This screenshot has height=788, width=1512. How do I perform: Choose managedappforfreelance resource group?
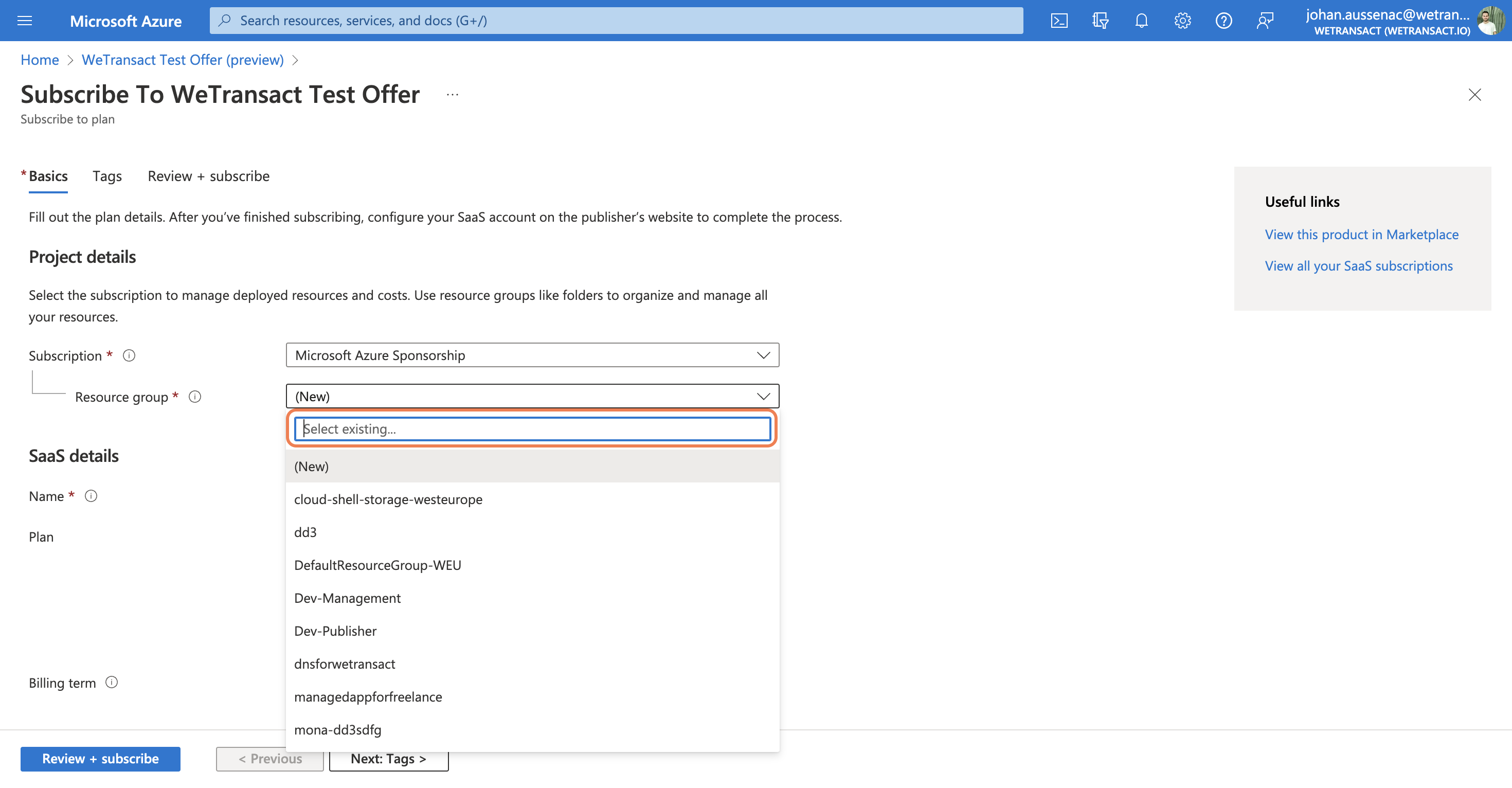click(x=532, y=696)
